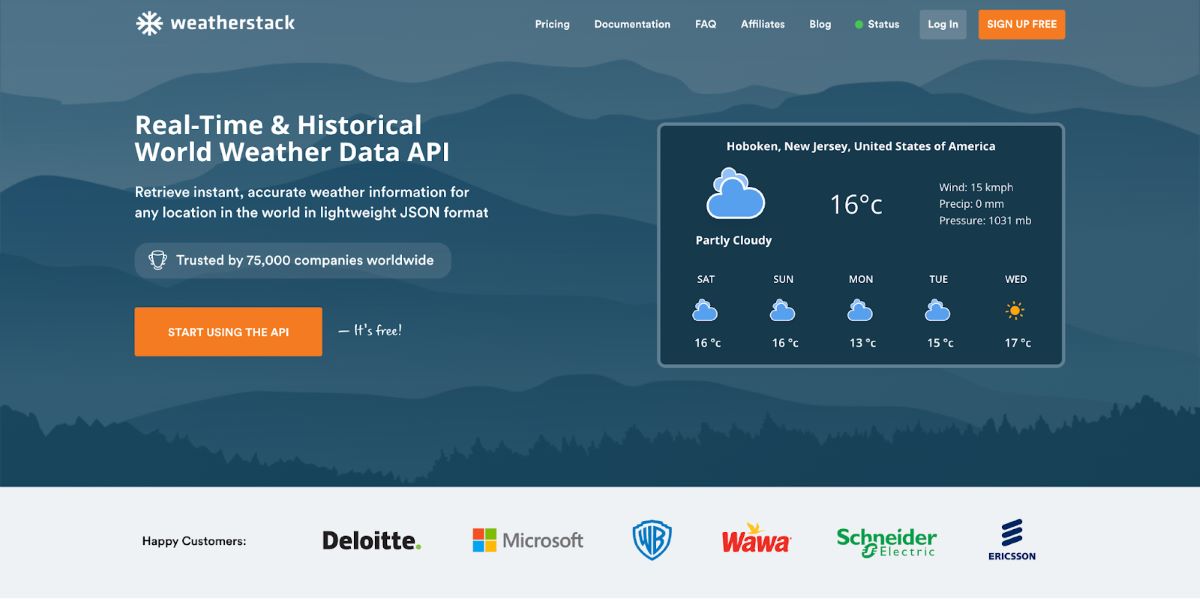Click the weatherstack snowflake logo
Screen dimensions: 1200x599
tap(148, 21)
